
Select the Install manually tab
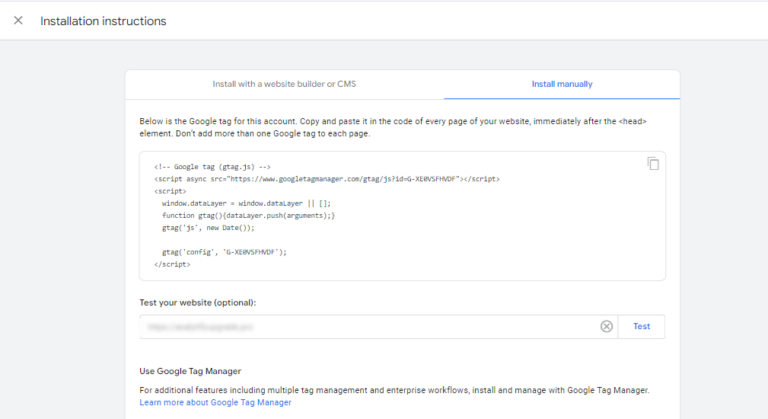562,84
